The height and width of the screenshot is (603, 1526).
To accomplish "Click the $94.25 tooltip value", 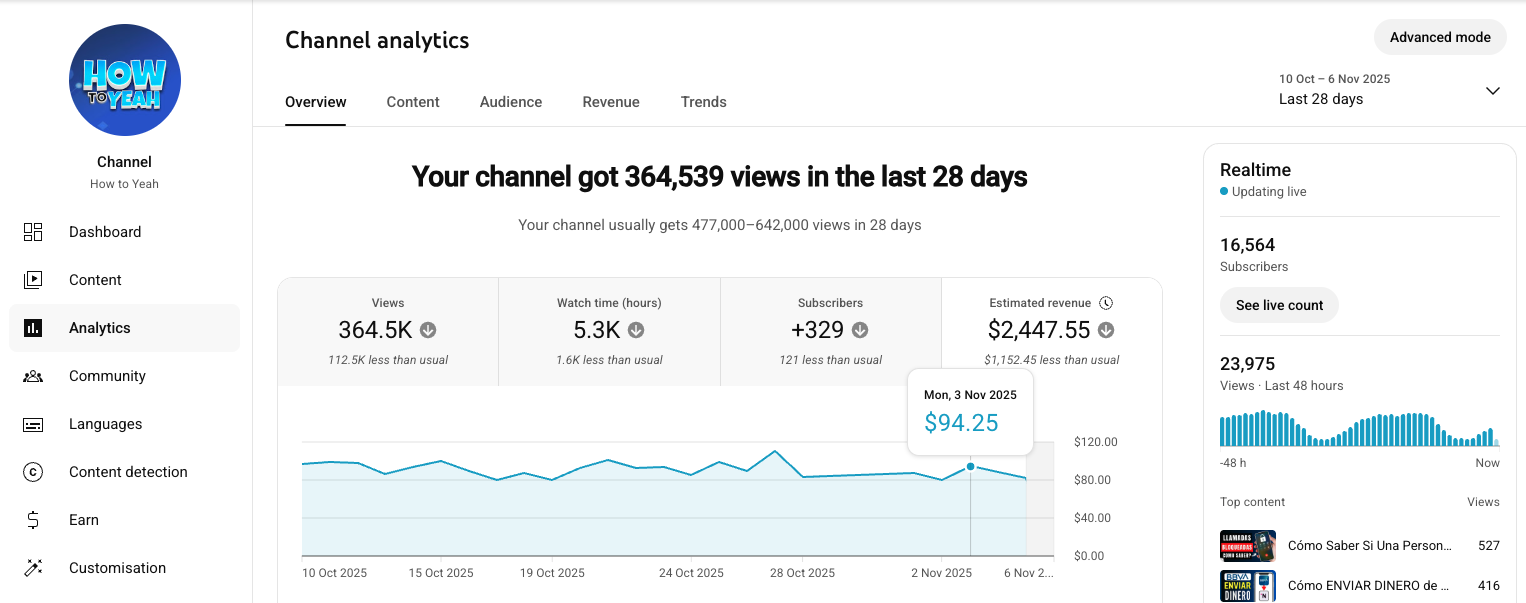I will (961, 423).
